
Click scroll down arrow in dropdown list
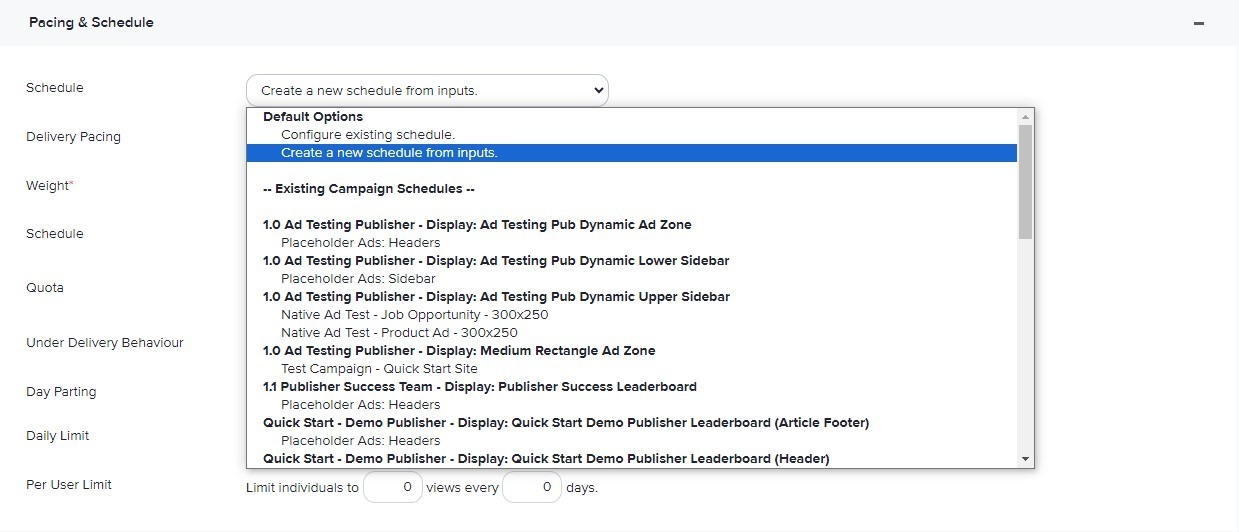coord(1025,459)
